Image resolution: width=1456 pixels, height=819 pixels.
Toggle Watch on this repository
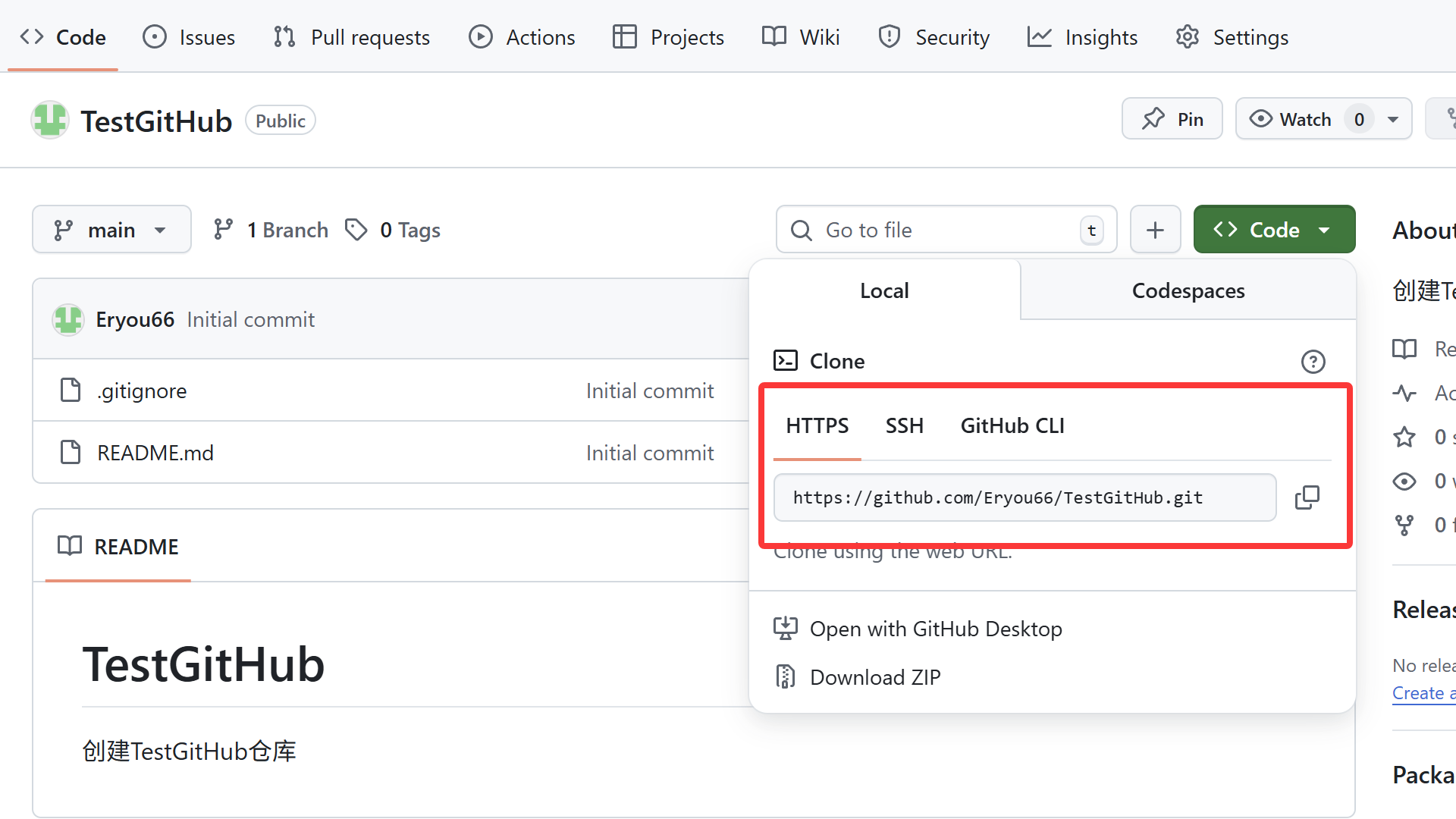(1291, 119)
